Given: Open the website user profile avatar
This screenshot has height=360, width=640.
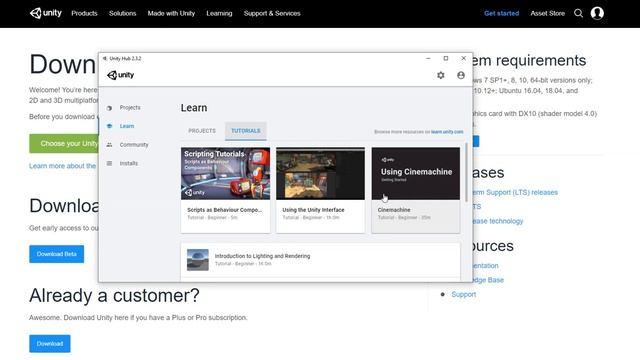Looking at the screenshot, I should [597, 13].
